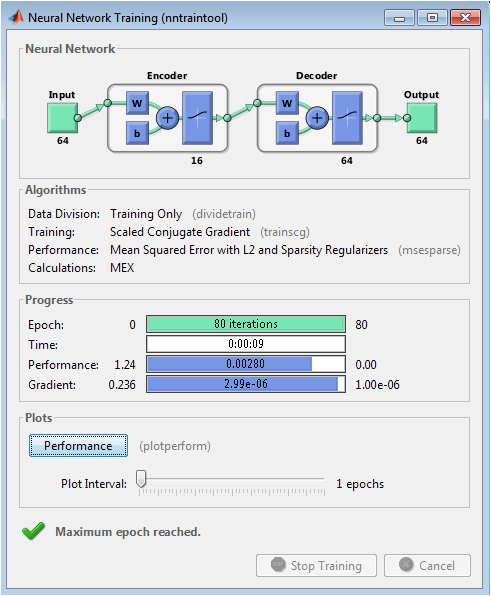Click the blue Performance progress bar
The height and width of the screenshot is (596, 491).
pos(246,364)
